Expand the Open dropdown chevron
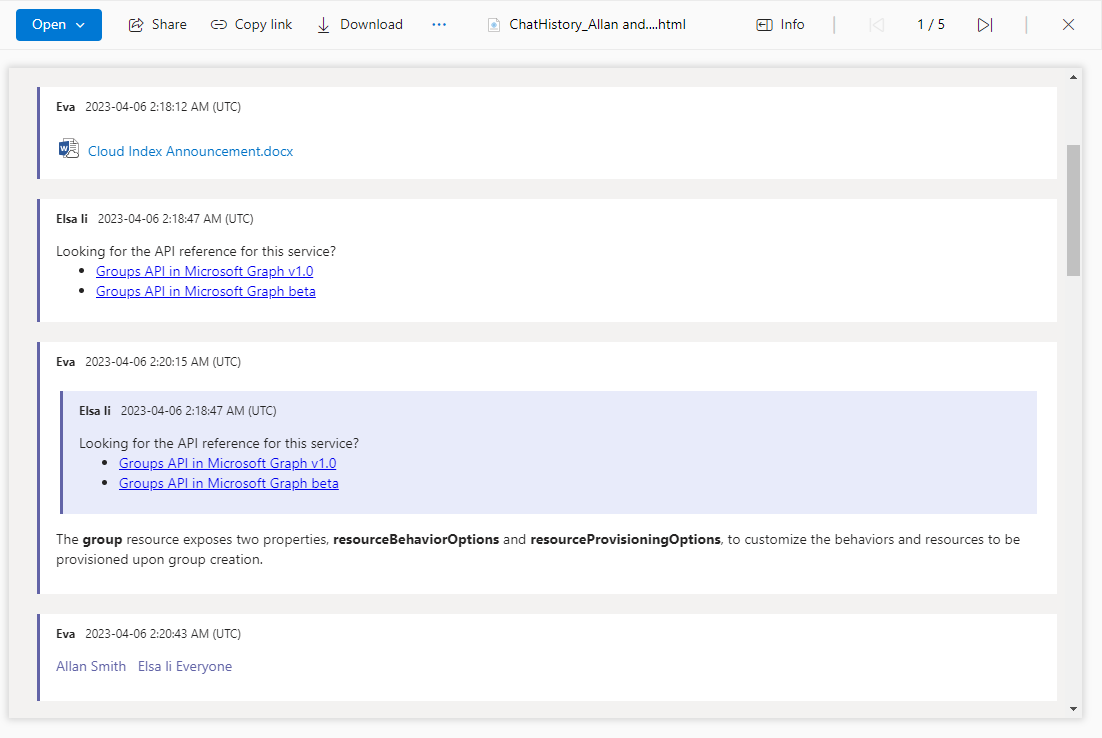 point(80,25)
